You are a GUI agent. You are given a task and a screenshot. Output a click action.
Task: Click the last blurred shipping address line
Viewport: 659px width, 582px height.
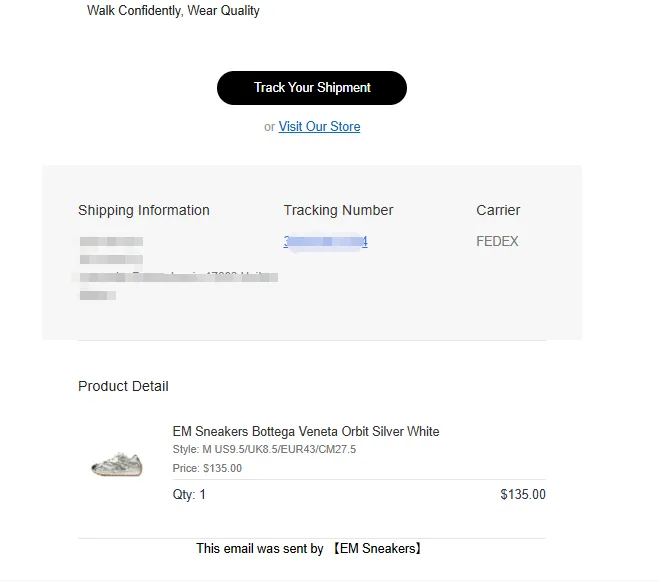click(98, 295)
